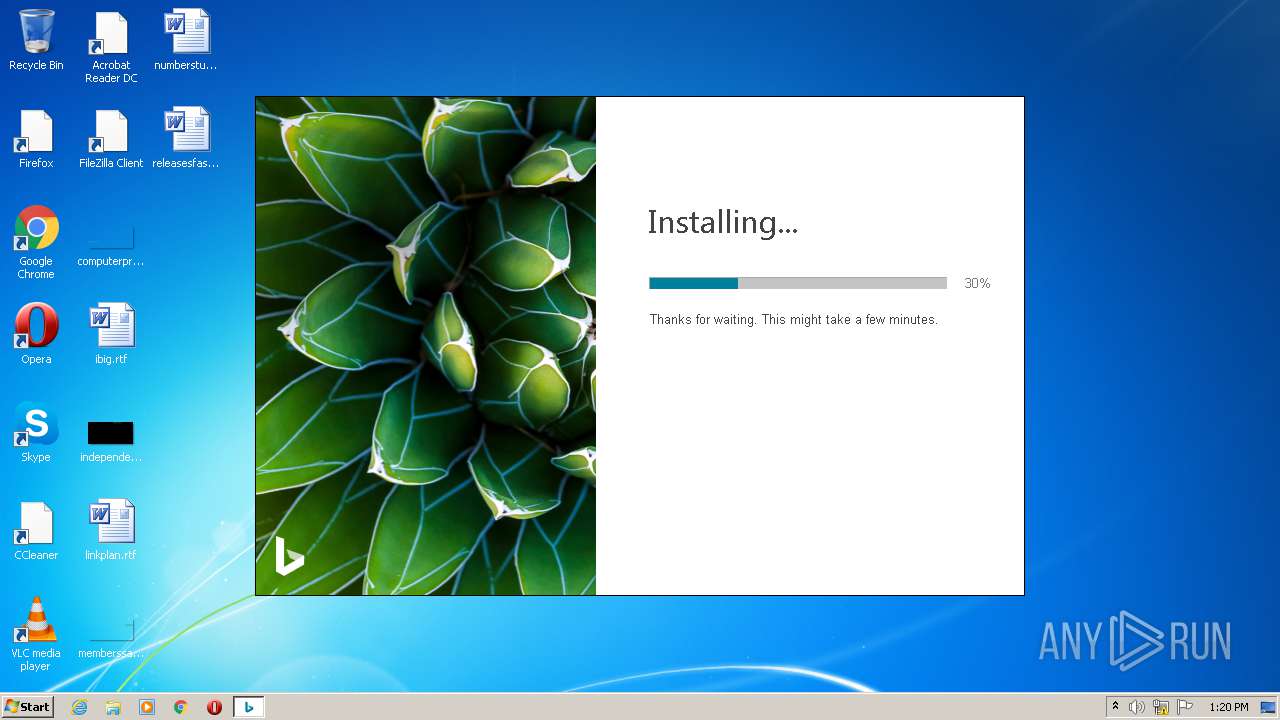Open the linkplan.rtf document
The image size is (1280, 720).
[111, 530]
